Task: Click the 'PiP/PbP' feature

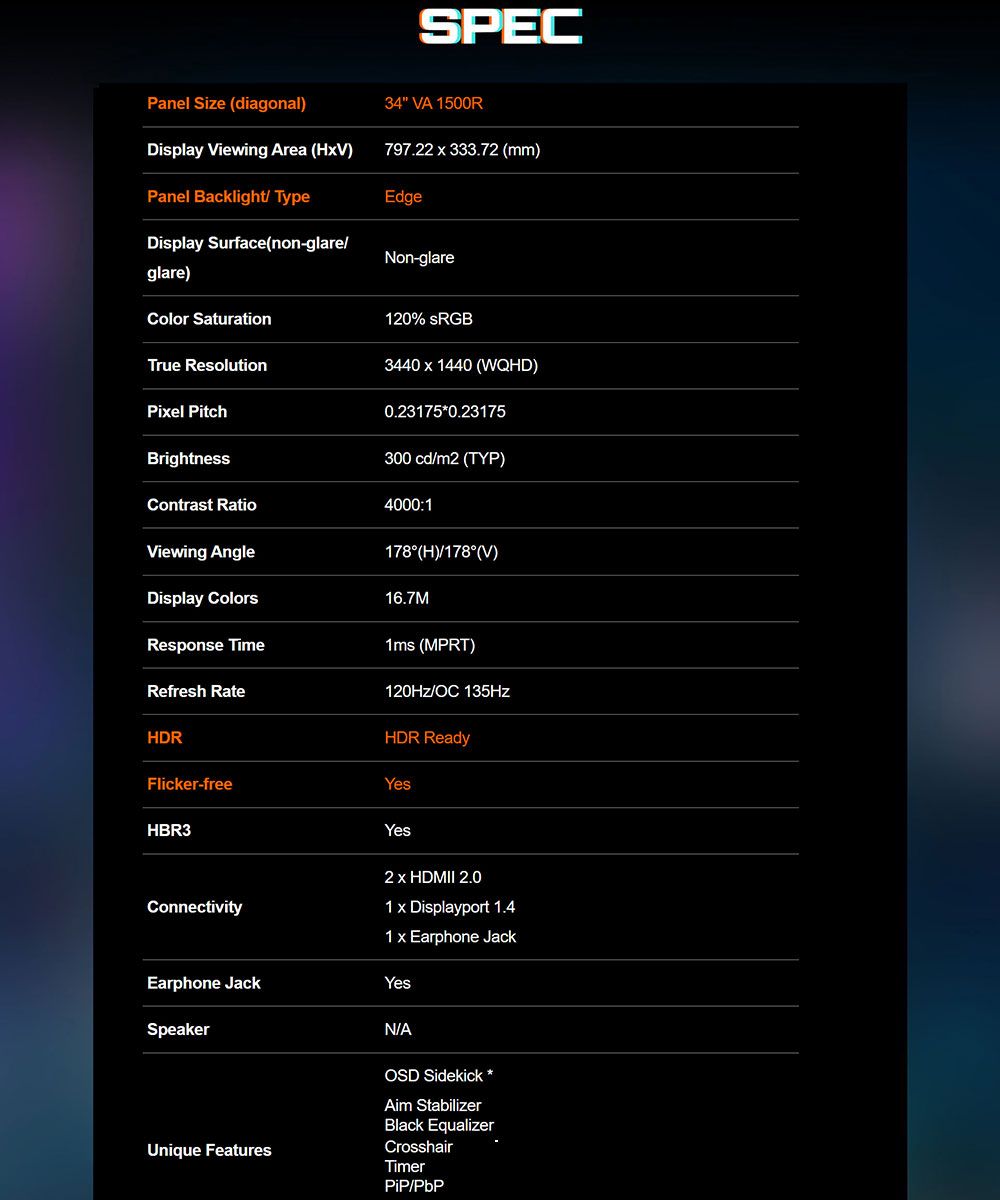Action: 414,1187
